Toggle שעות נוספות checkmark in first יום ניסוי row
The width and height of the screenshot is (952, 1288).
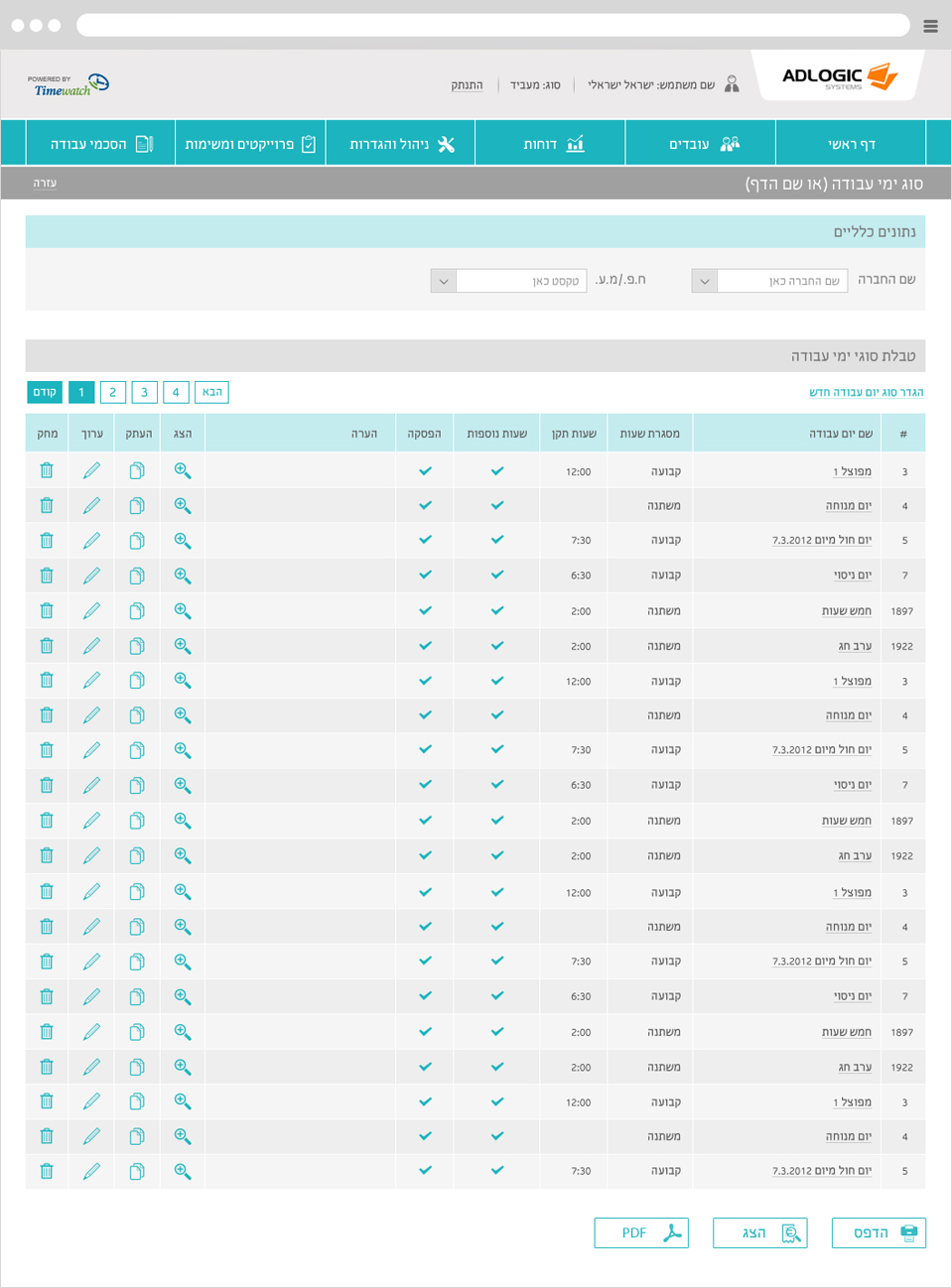click(497, 576)
